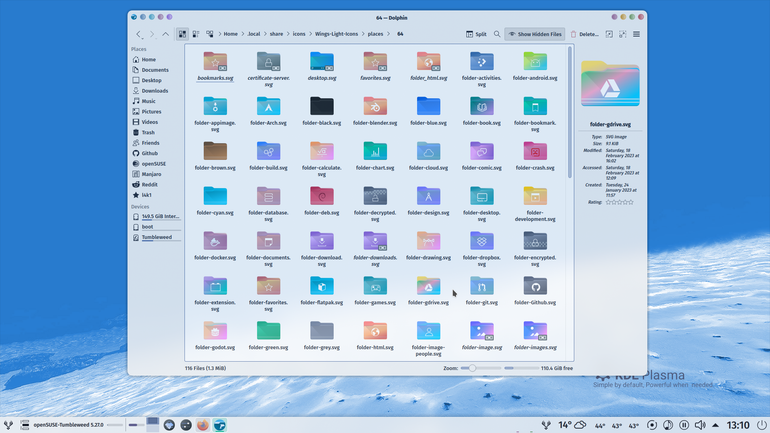Expand the hidden system tray icons arrow

pyautogui.click(x=715, y=425)
